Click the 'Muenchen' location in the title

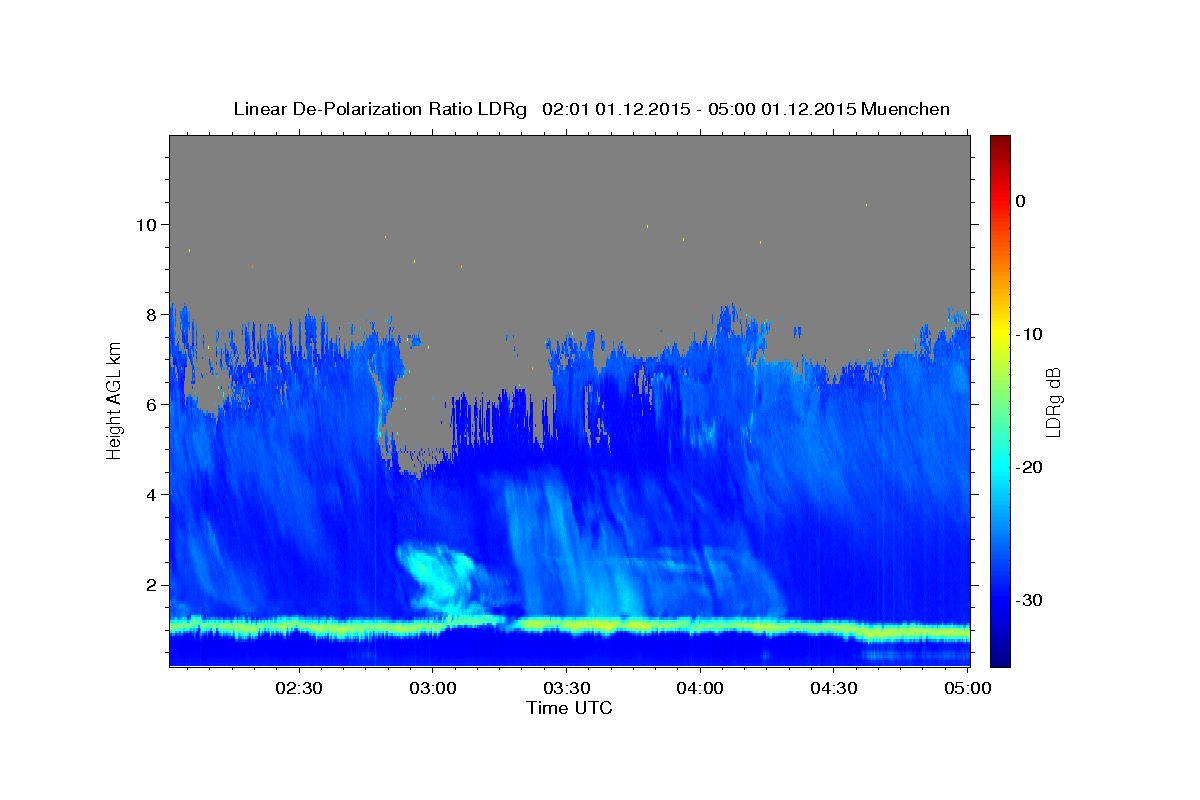click(907, 109)
